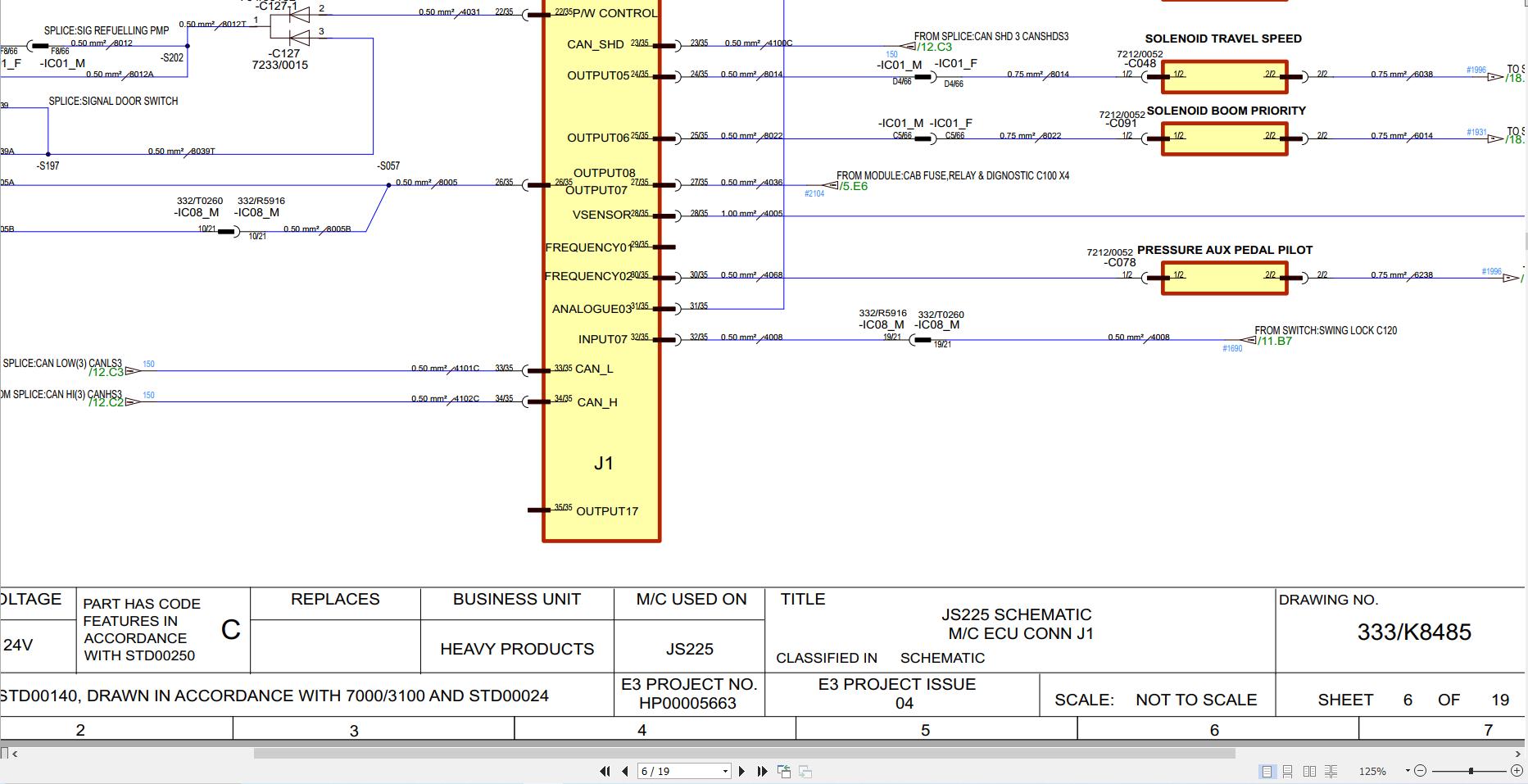Select the CAN_L pin label
The width and height of the screenshot is (1528, 784).
point(594,369)
